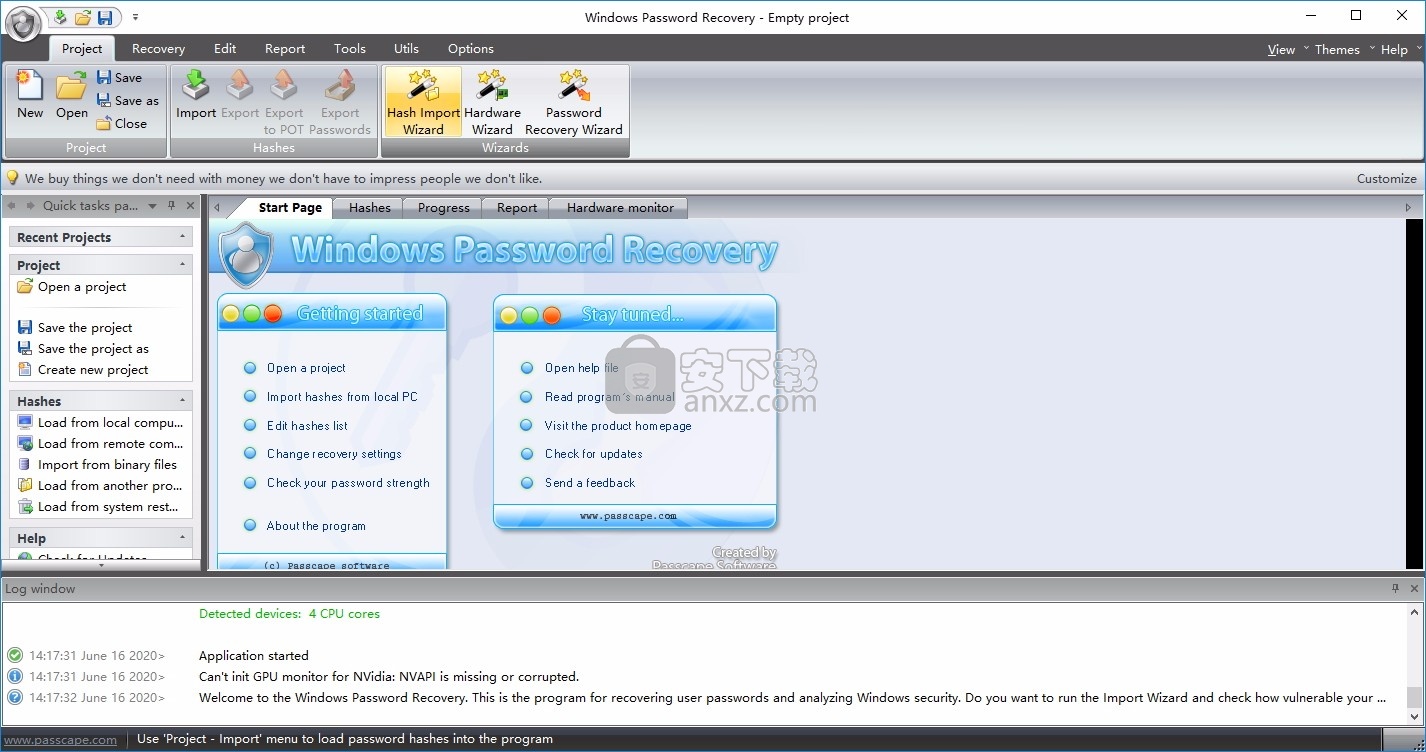
Task: Launch the Password Recovery Wizard
Action: click(x=574, y=102)
